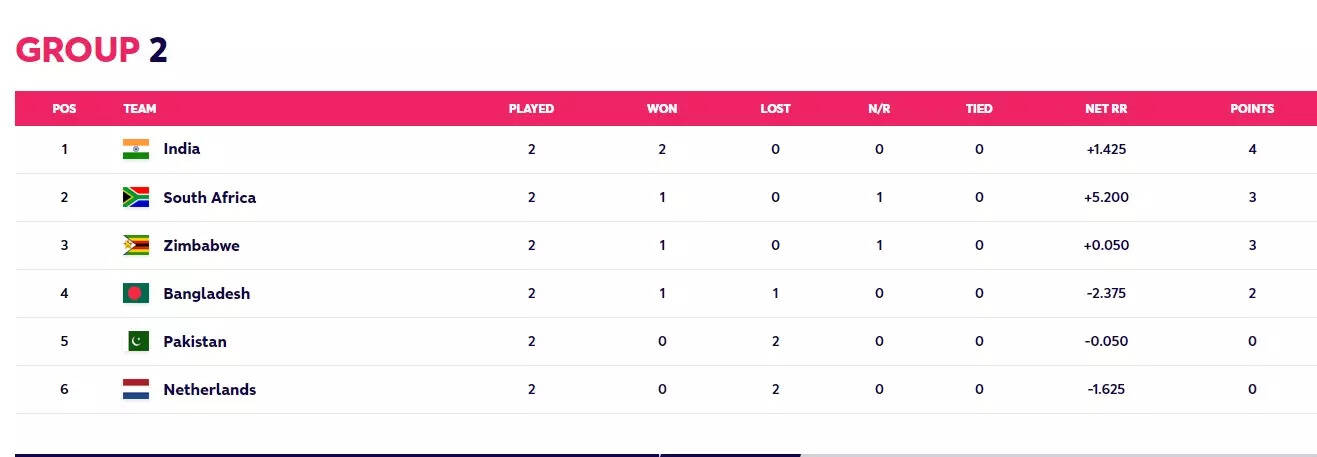Click the Netherlands flag icon

[136, 389]
